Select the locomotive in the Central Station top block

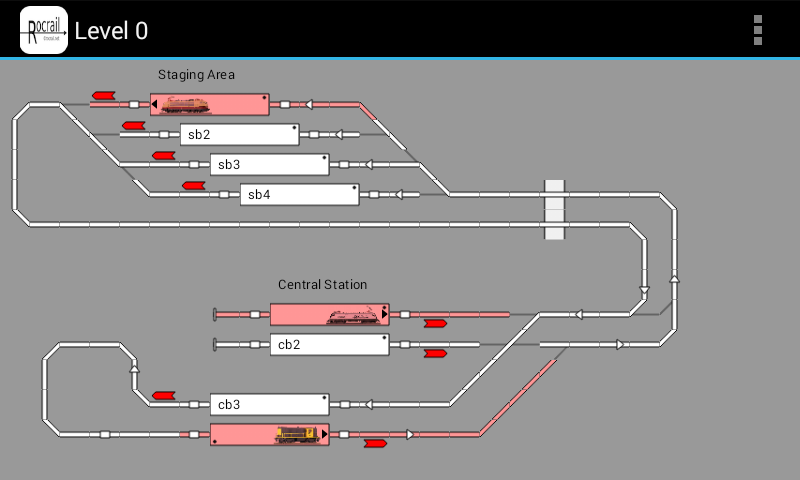(x=352, y=315)
